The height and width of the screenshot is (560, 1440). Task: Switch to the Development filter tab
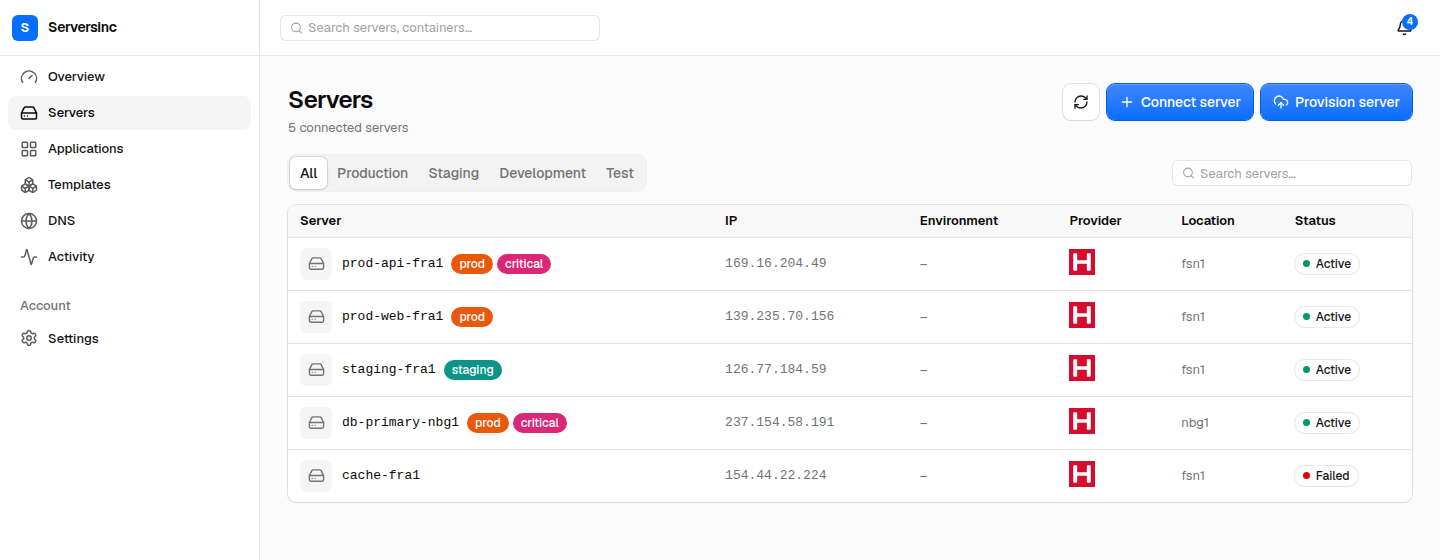pyautogui.click(x=542, y=173)
